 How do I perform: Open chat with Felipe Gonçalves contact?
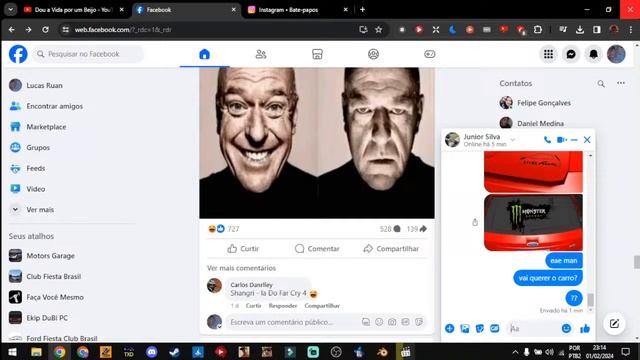[535, 103]
